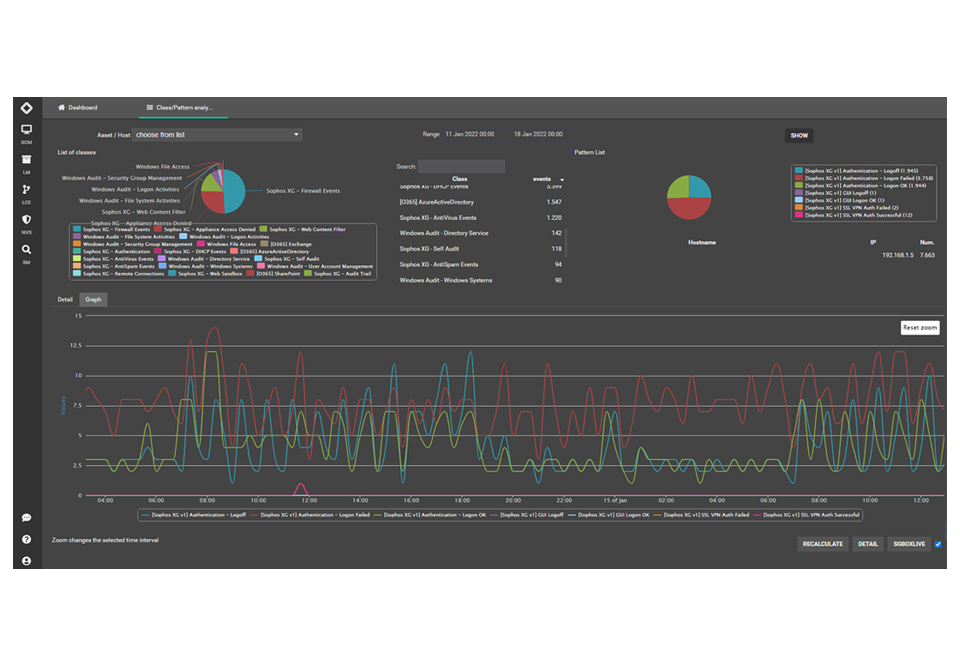Sort the class table by events arrow
Viewport: 960px width, 665px height.
click(x=562, y=179)
